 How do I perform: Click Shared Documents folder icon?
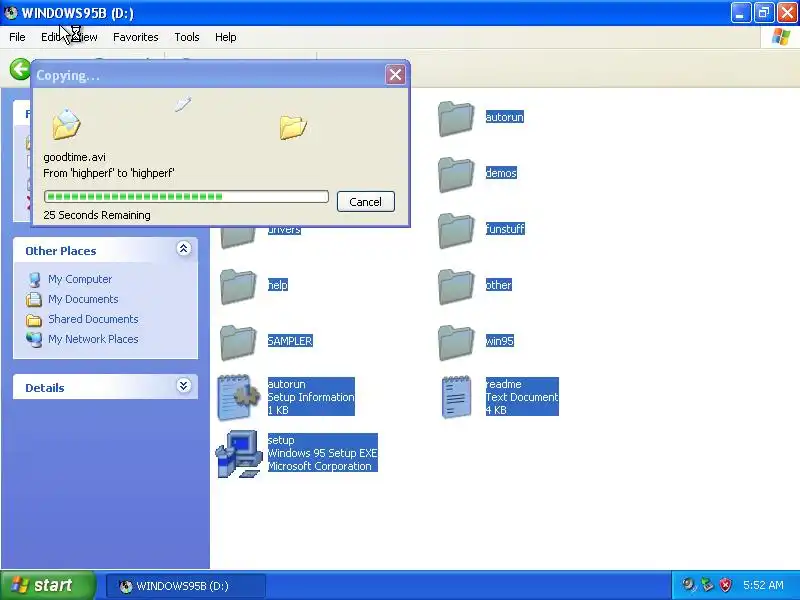coord(34,320)
